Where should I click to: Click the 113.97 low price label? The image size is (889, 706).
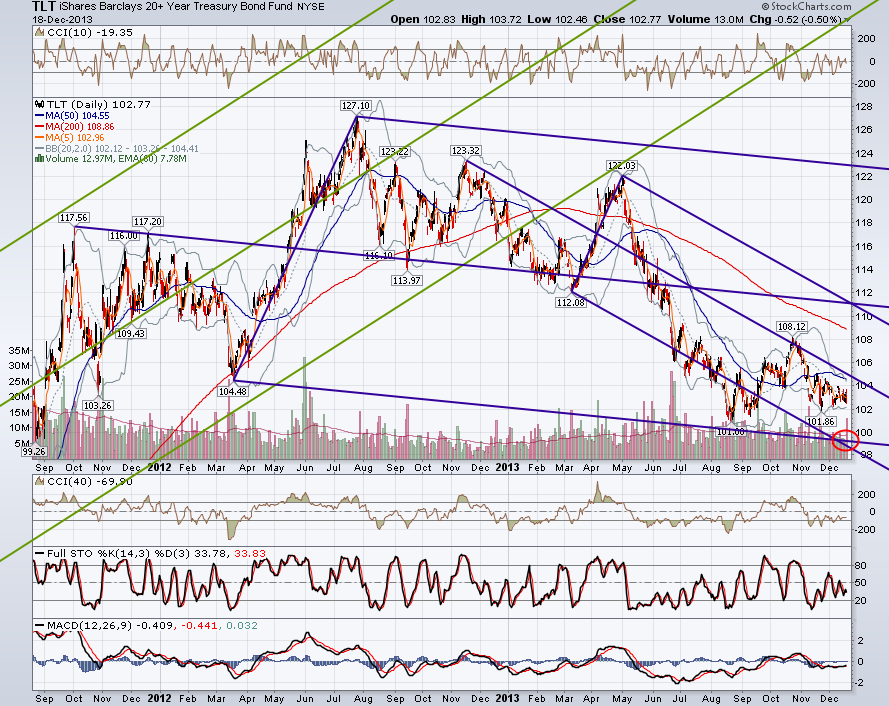407,280
